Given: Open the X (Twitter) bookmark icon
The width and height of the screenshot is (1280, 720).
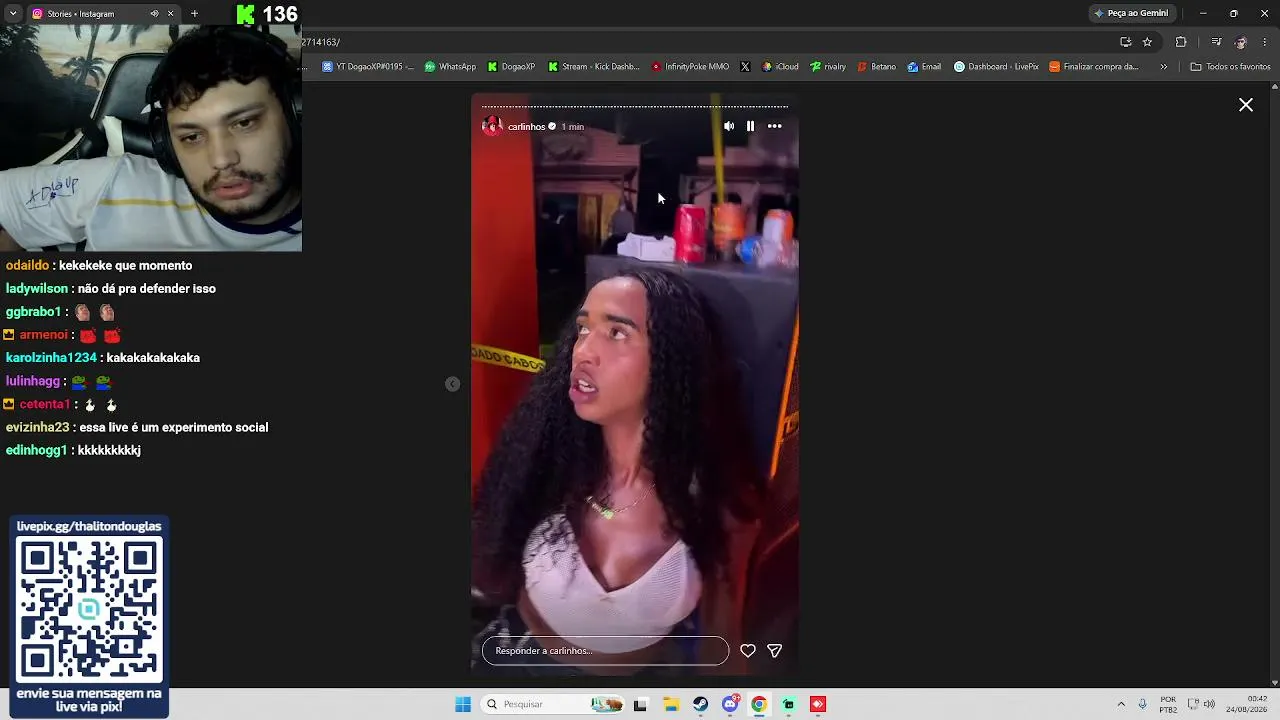Looking at the screenshot, I should (745, 67).
